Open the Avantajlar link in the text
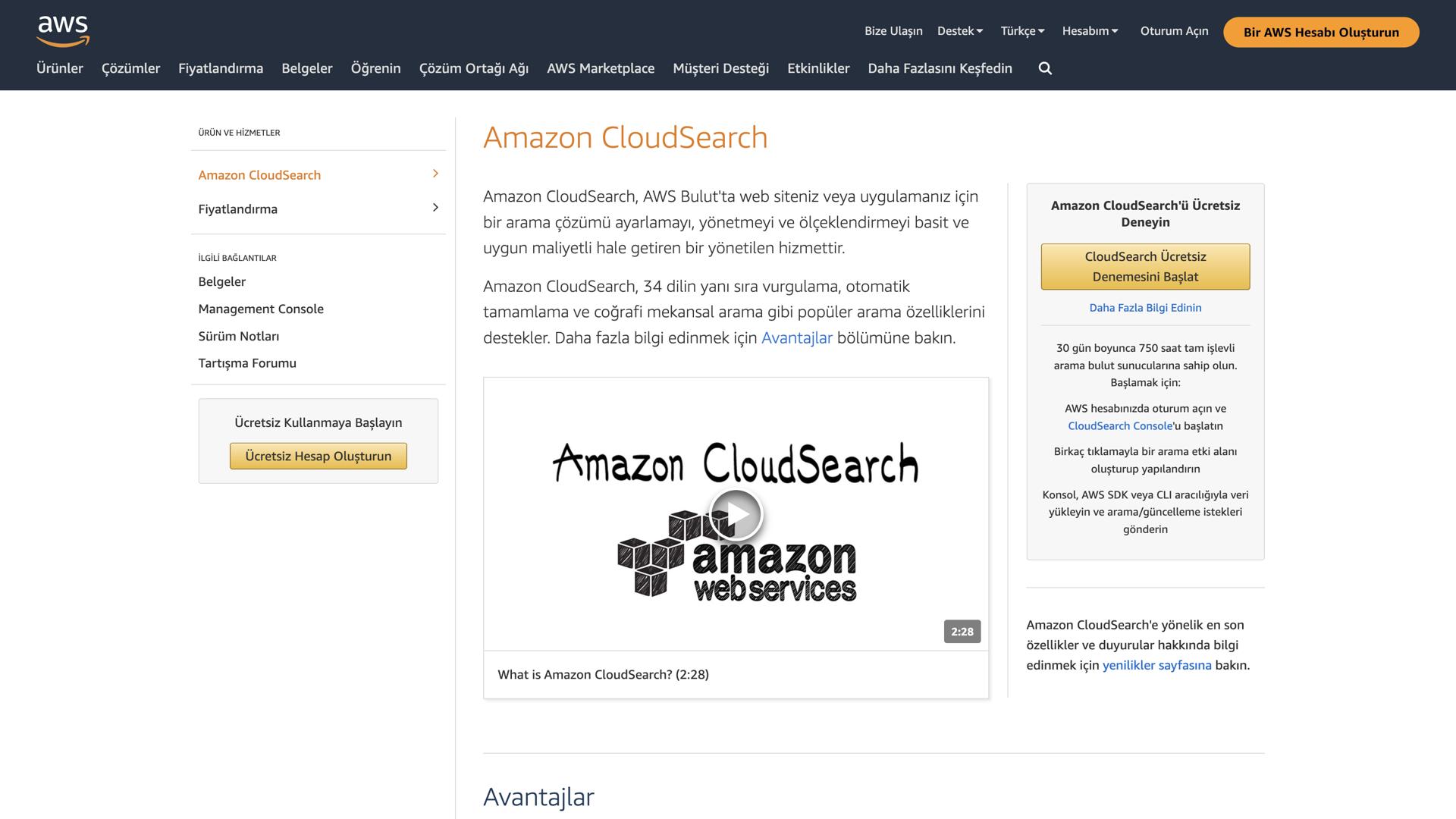This screenshot has height=819, width=1456. click(x=797, y=337)
